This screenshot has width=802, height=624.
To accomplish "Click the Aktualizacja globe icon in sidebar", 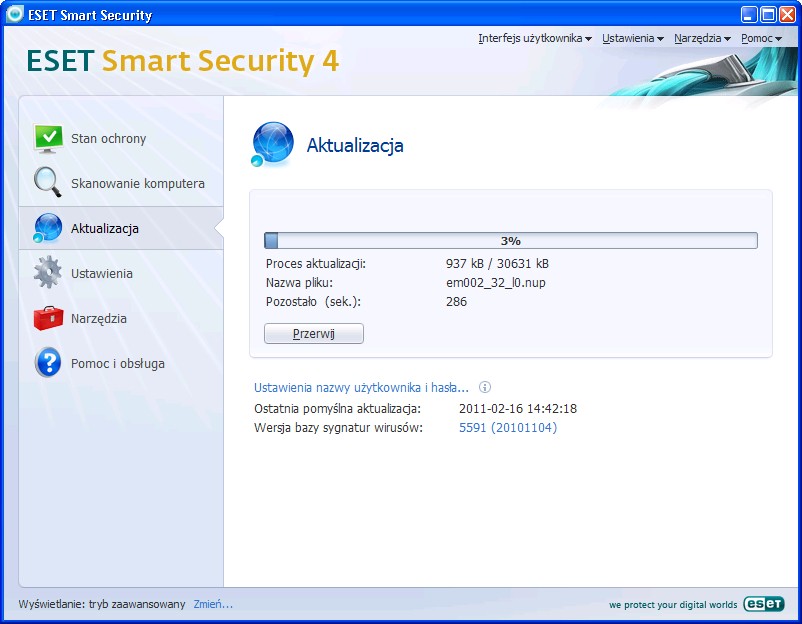I will click(47, 228).
